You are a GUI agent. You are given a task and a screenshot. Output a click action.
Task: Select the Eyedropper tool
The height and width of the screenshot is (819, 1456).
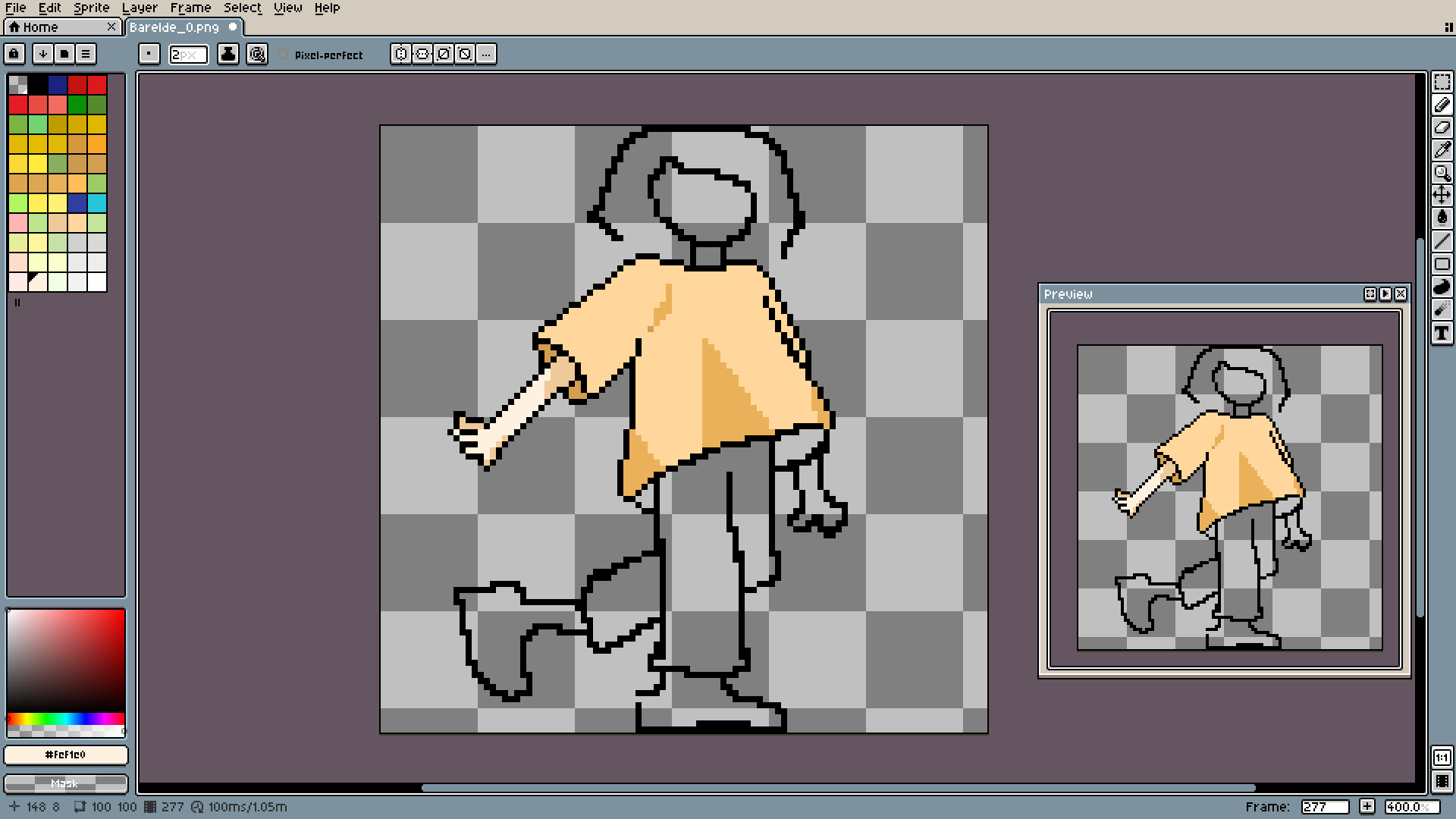click(x=1442, y=150)
